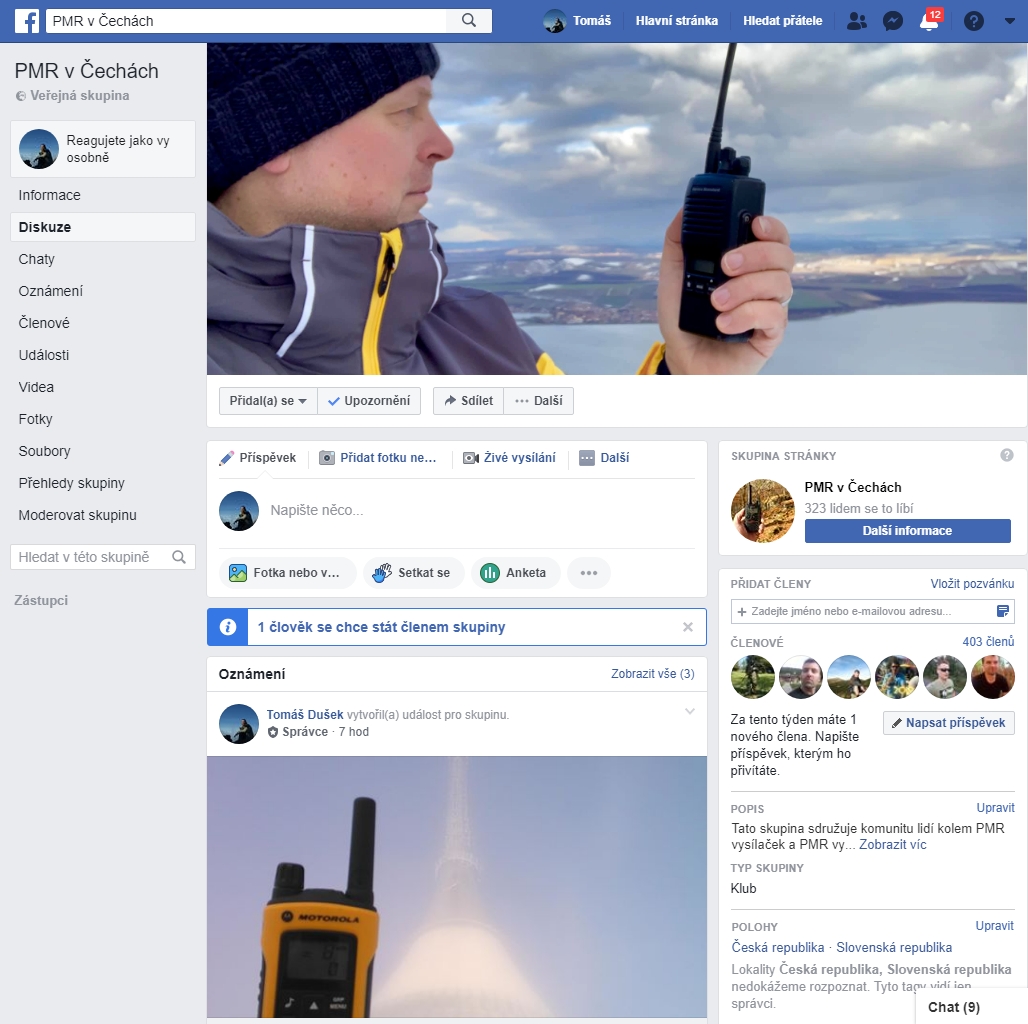Open the 1 člověk se chce stát členem notice
This screenshot has height=1024, width=1028.
[x=381, y=627]
